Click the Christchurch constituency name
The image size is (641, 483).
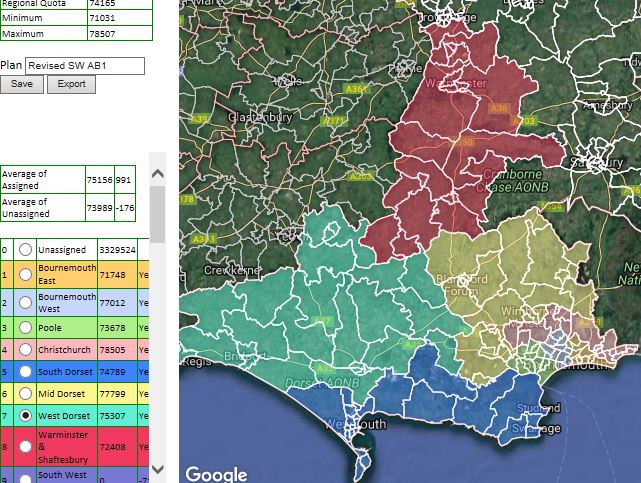point(64,350)
